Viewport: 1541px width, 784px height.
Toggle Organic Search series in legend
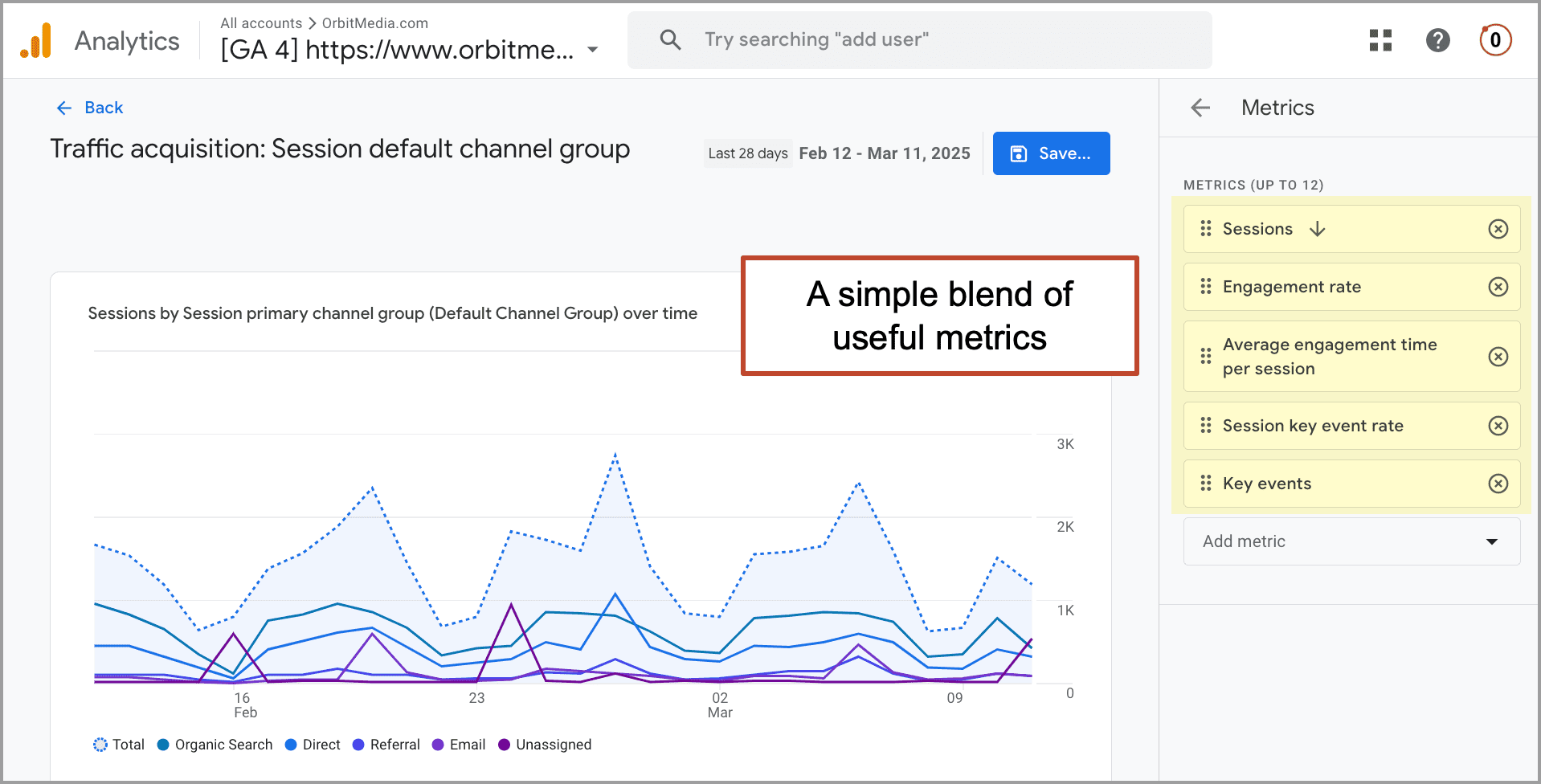tap(215, 745)
